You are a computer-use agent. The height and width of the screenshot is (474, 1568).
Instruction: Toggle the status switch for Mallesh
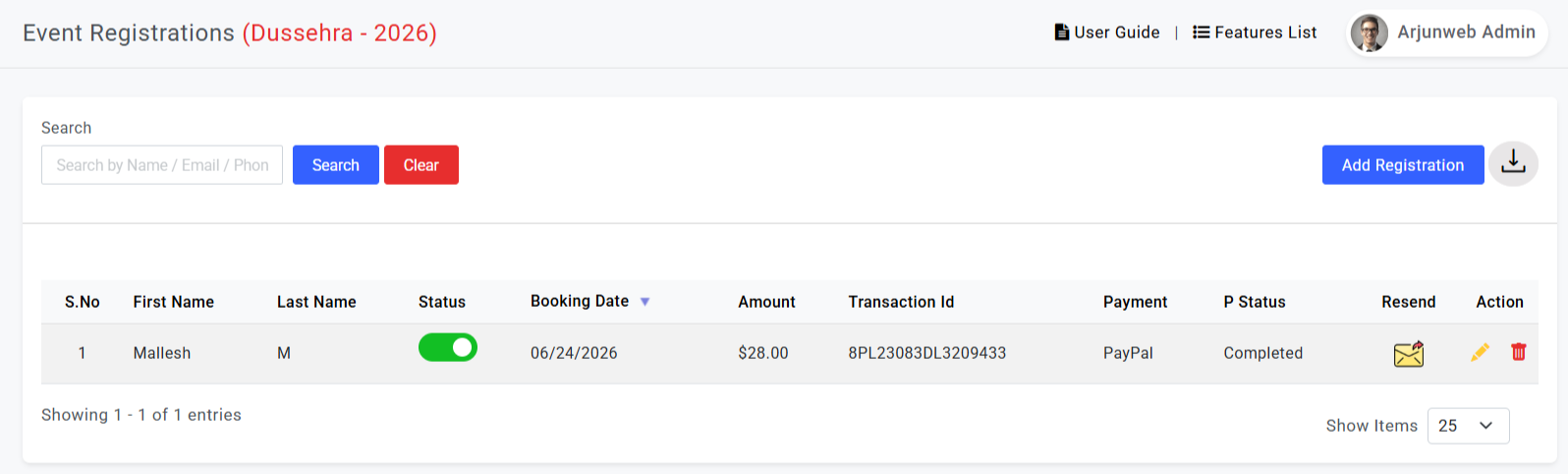pos(448,348)
